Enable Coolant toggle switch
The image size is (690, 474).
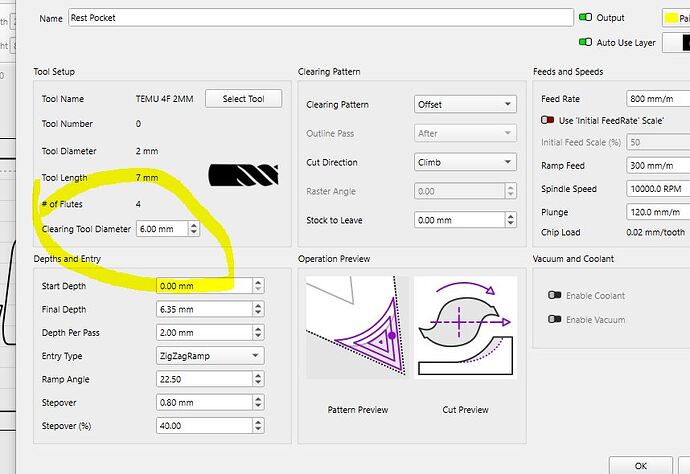click(x=554, y=295)
